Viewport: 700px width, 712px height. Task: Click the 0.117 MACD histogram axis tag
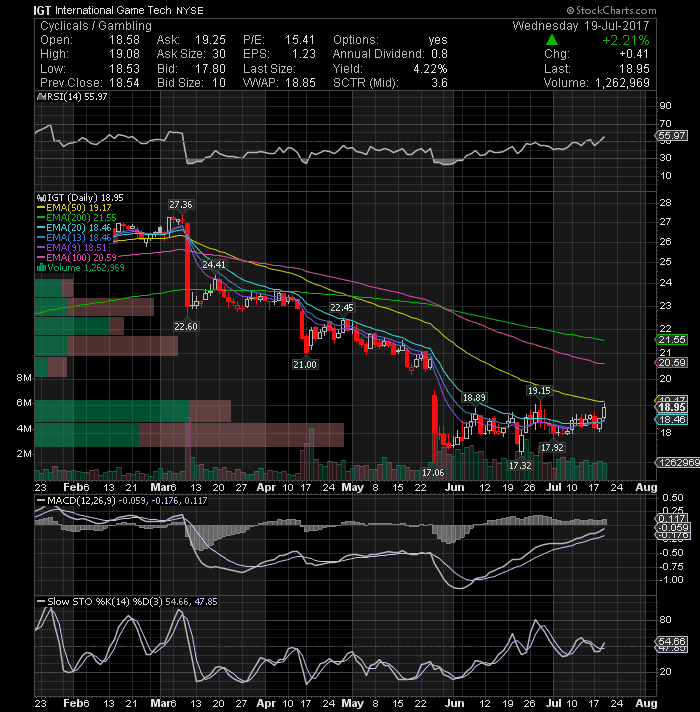click(671, 518)
